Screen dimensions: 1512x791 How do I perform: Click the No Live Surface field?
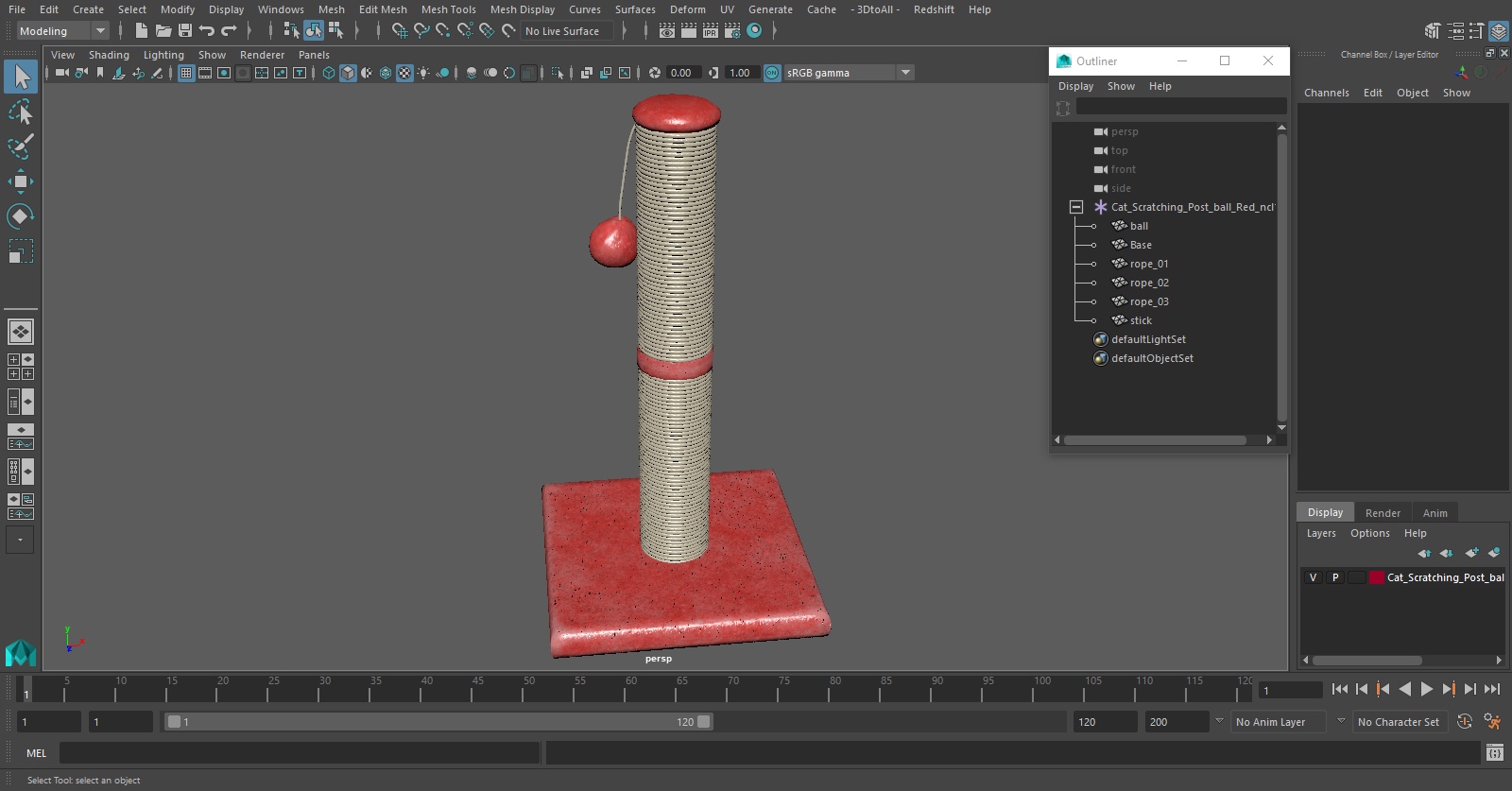[567, 31]
